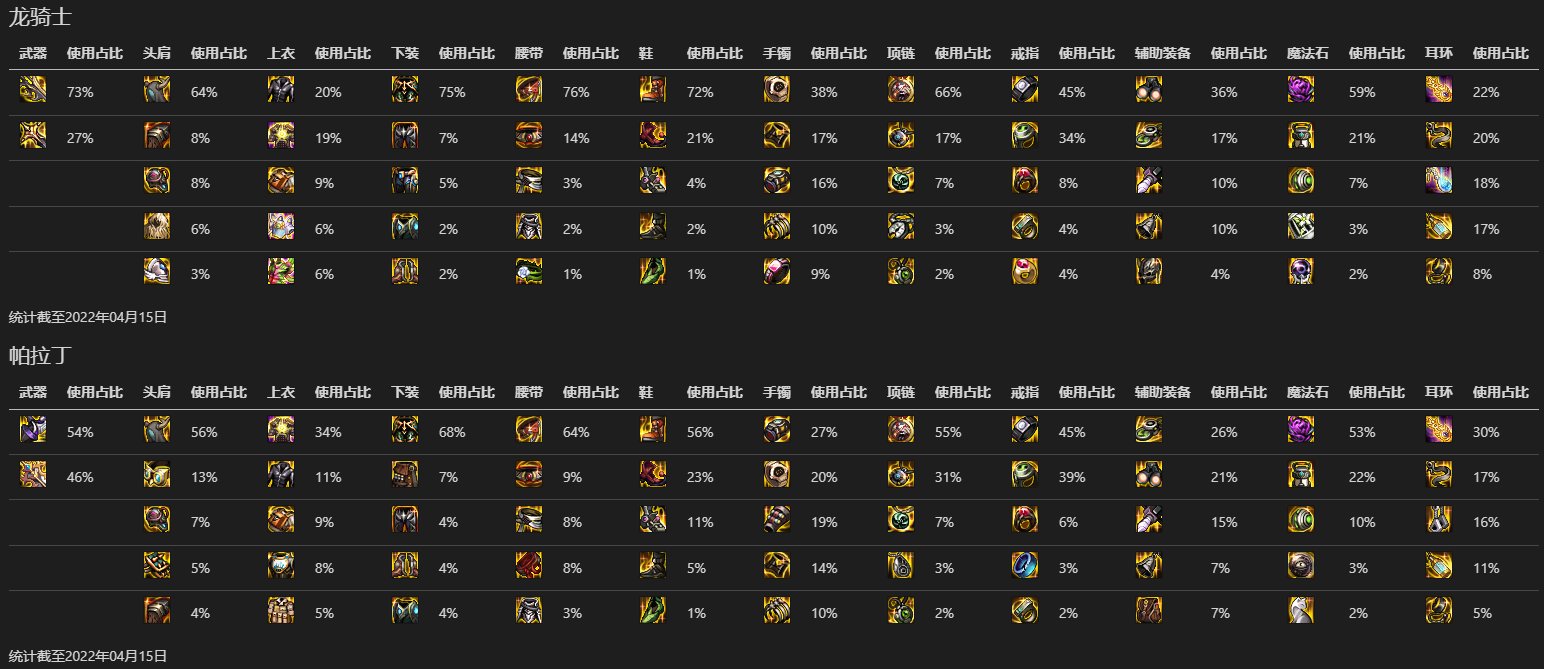Screen dimensions: 1544x669
Task: Click the 武器 column header in 龙骑士 table
Action: [33, 53]
